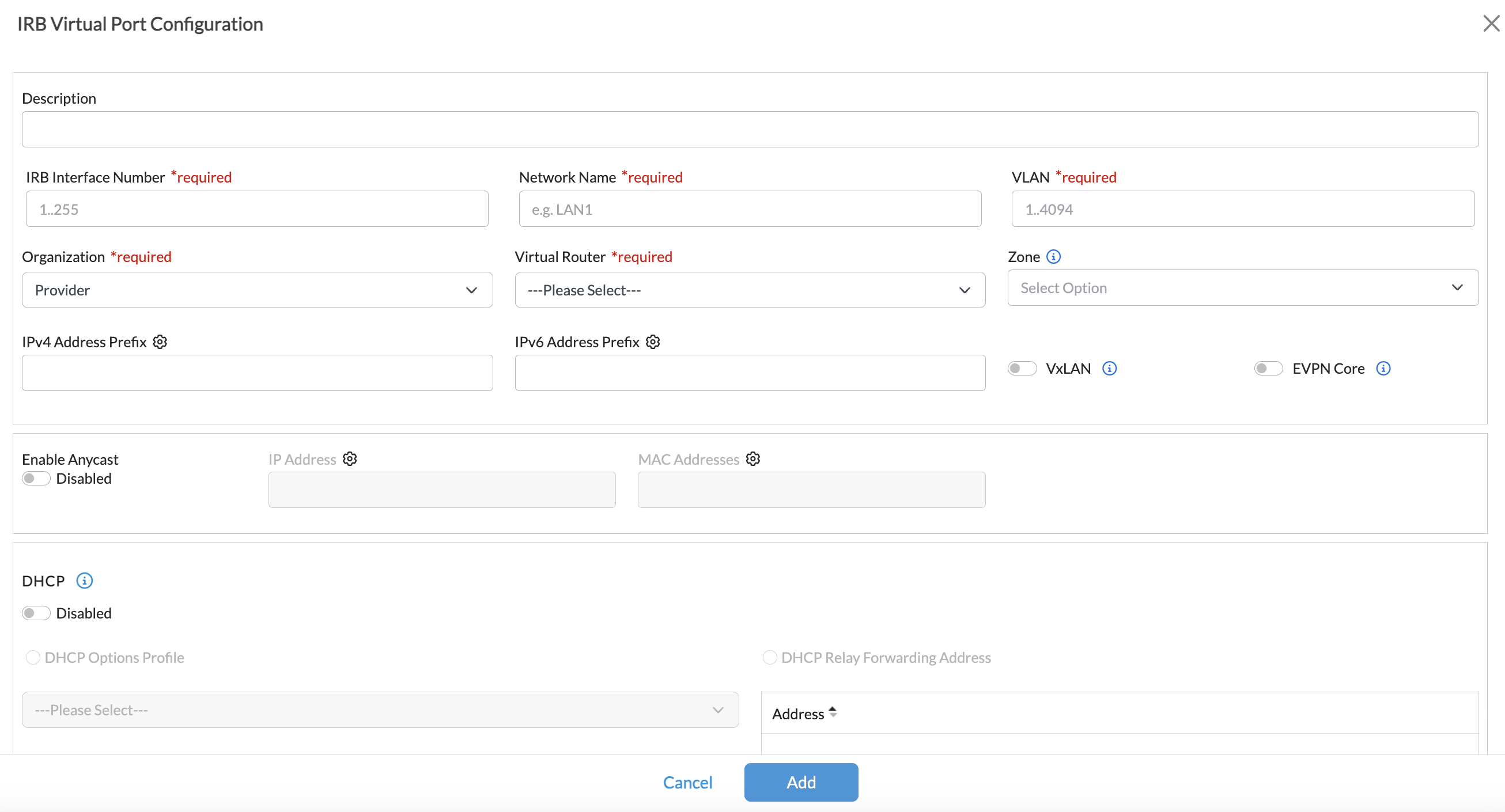The width and height of the screenshot is (1505, 812).
Task: Click the Zone info icon
Action: point(1053,257)
